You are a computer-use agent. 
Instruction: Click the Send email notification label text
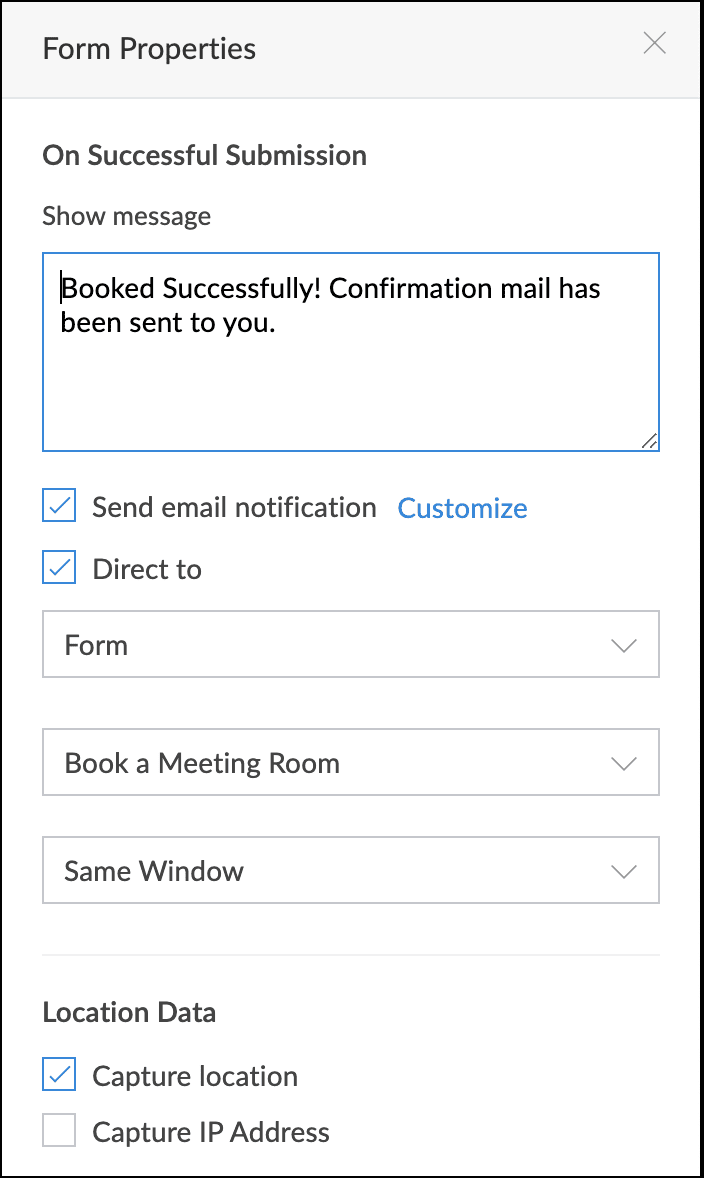tap(234, 508)
